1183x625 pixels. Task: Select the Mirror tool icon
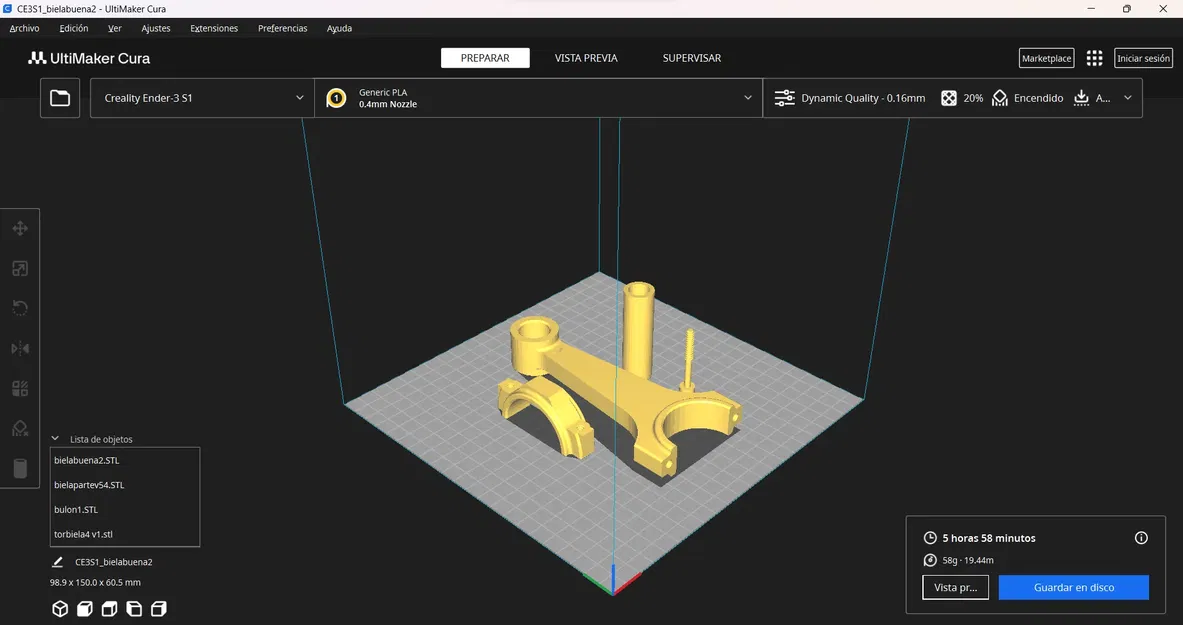[20, 348]
